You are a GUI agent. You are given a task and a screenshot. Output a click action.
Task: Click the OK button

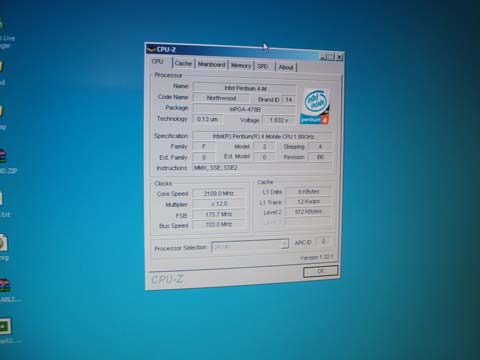pos(321,271)
